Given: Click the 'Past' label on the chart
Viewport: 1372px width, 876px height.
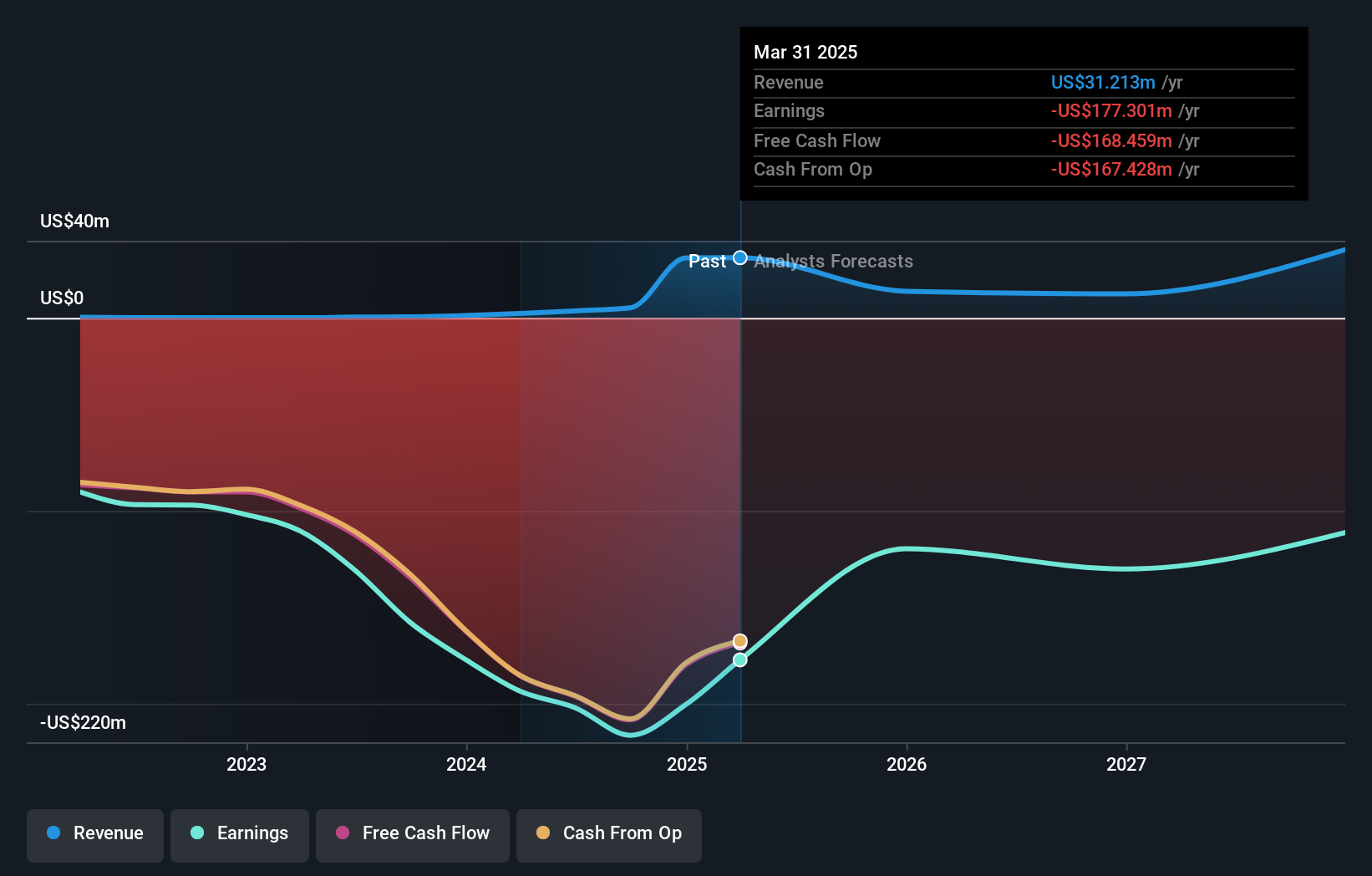Looking at the screenshot, I should [707, 262].
